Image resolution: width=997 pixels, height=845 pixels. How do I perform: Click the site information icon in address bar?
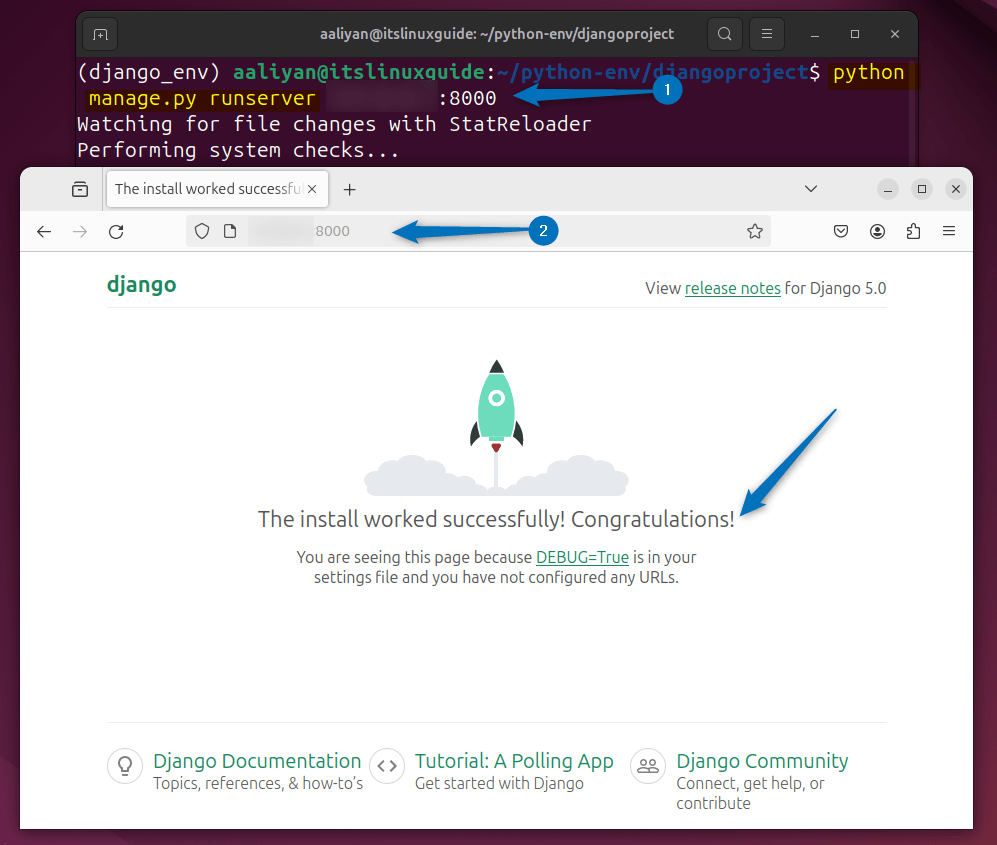tap(230, 231)
